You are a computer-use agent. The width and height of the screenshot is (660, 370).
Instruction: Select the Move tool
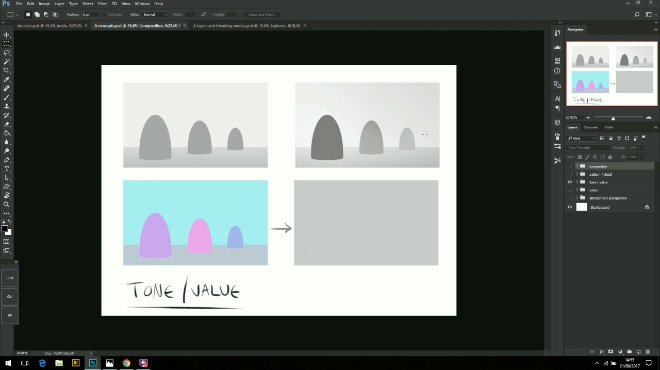pos(7,35)
